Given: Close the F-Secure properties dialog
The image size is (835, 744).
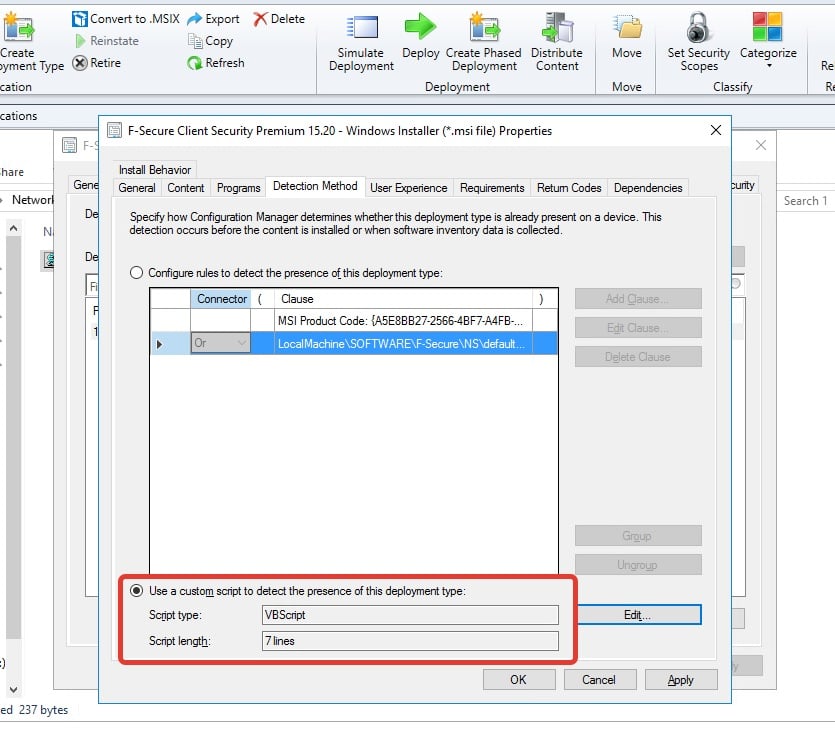Looking at the screenshot, I should coord(716,130).
